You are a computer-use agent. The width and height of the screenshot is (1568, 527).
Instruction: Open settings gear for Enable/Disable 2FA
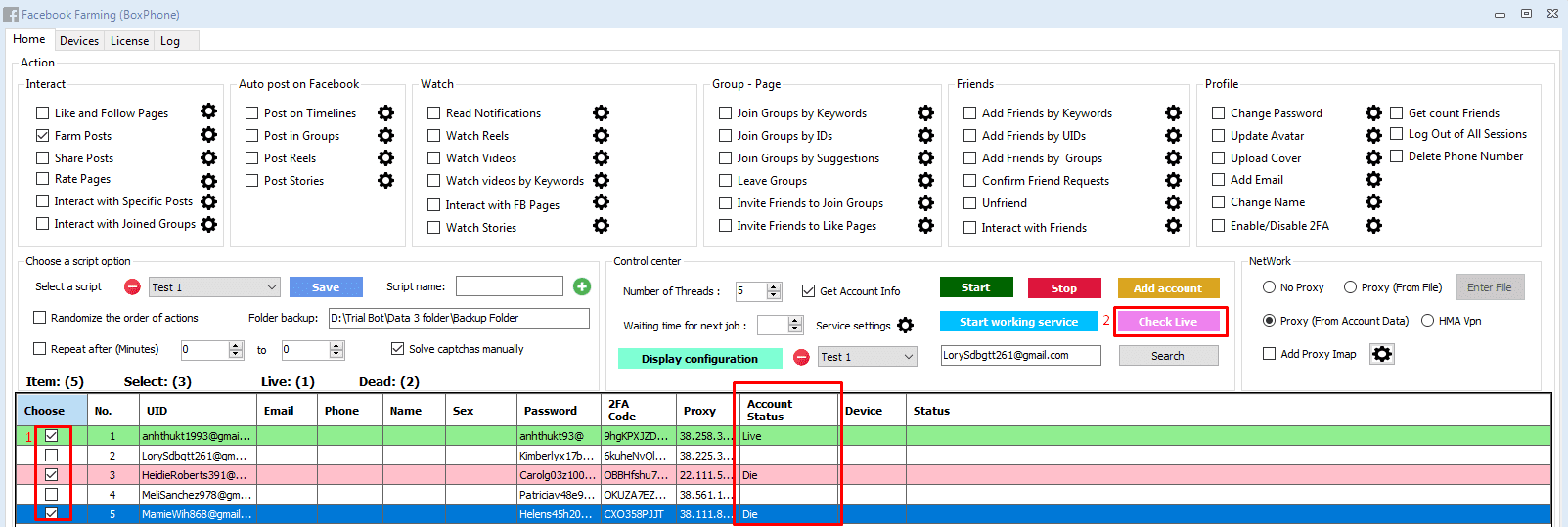click(x=1373, y=226)
